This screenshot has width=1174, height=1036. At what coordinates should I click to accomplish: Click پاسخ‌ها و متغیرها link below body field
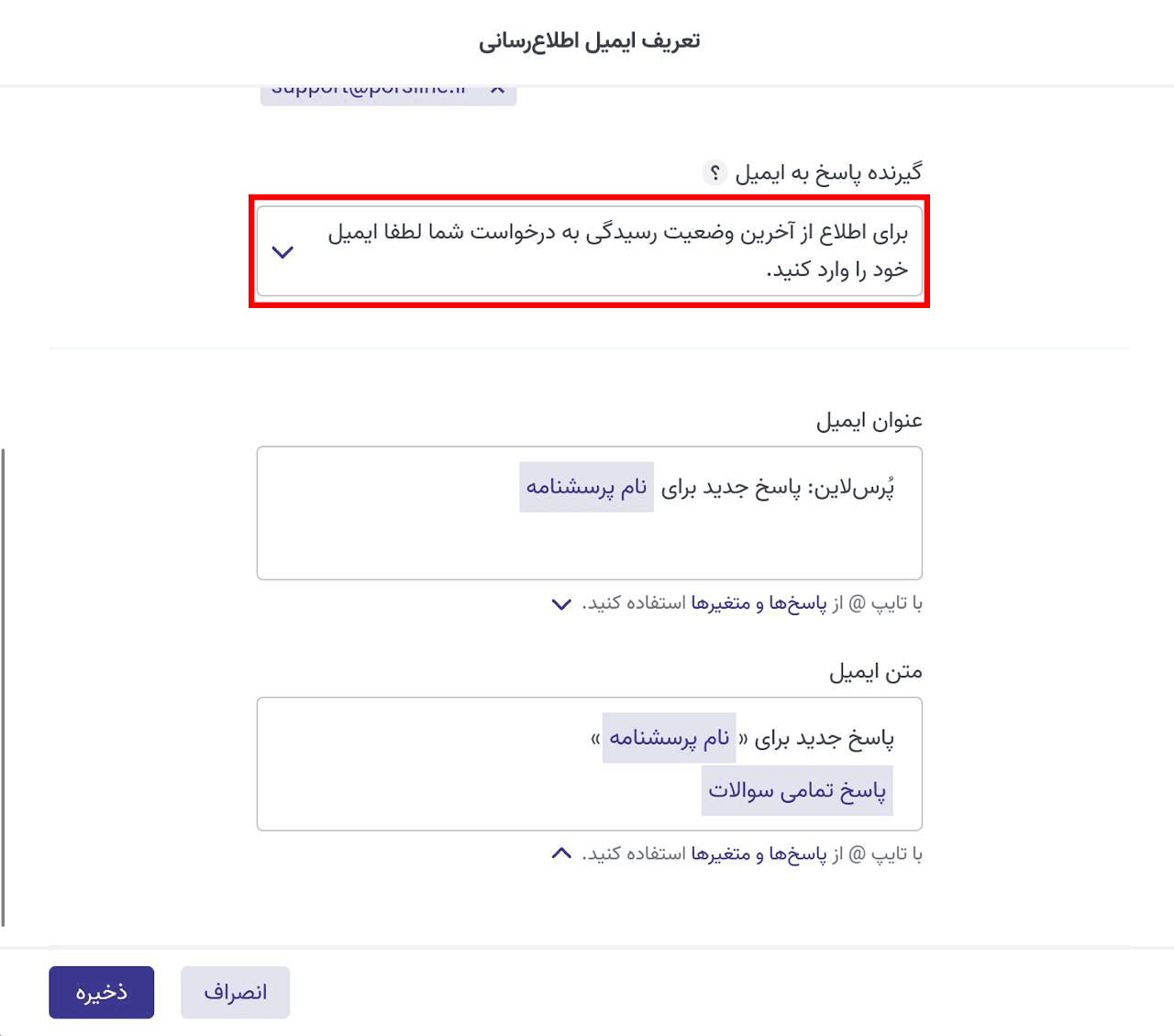pyautogui.click(x=759, y=854)
